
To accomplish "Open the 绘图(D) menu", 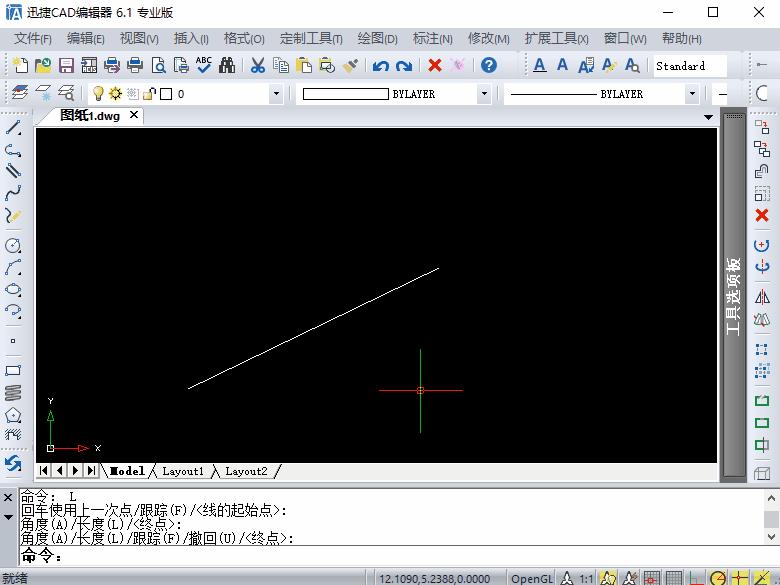I will click(x=377, y=38).
